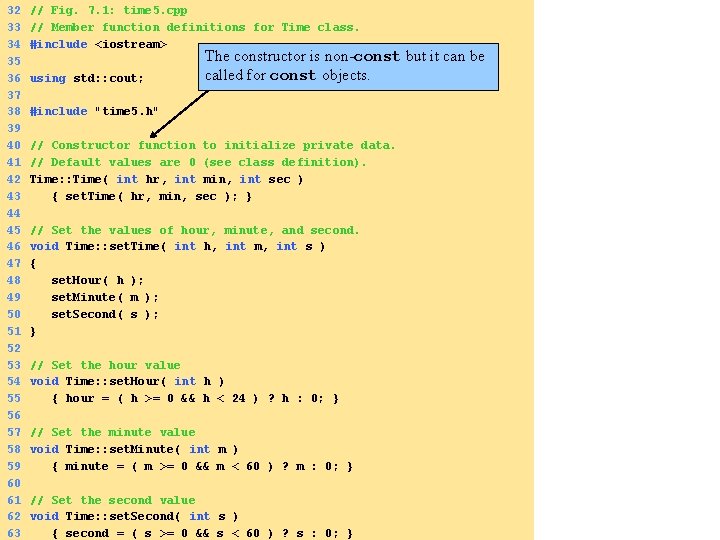This screenshot has height=540, width=720.
Task: Click 'void Time::setTime( int h, int m, int s )'
Action: (177, 247)
